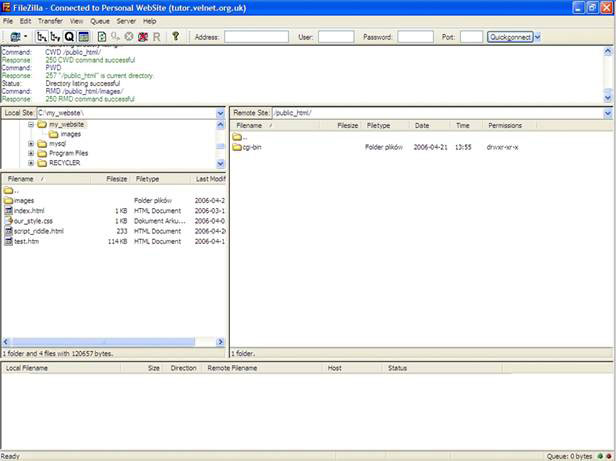Click parent folder icon in remote list

click(237, 137)
